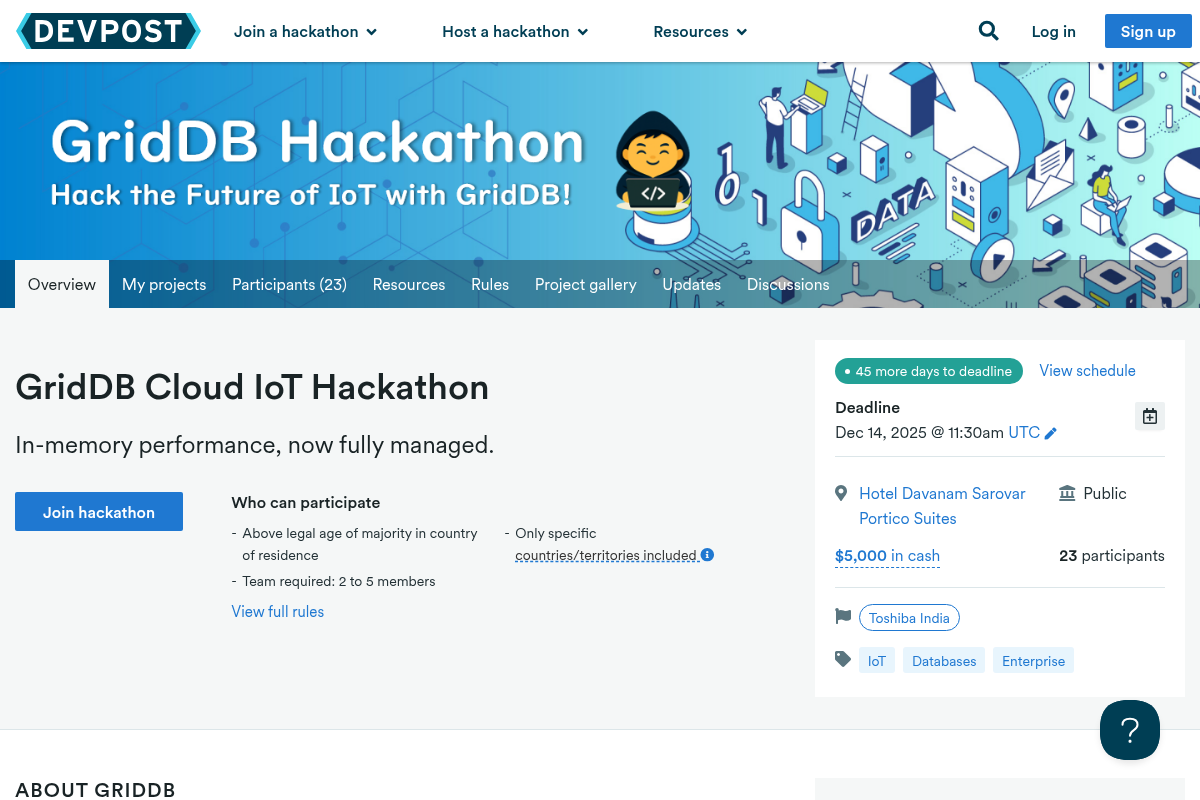Open the search magnifier icon
1200x800 pixels.
988,31
